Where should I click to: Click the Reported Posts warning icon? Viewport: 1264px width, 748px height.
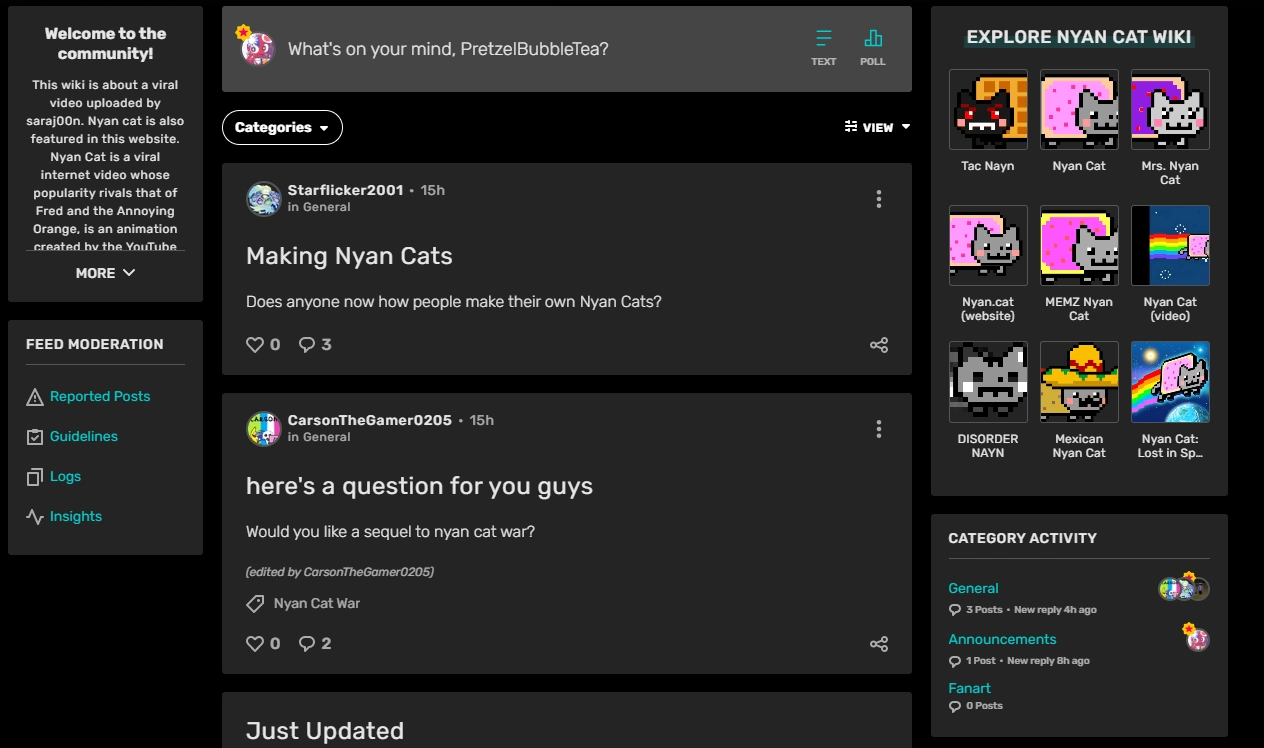(x=35, y=397)
